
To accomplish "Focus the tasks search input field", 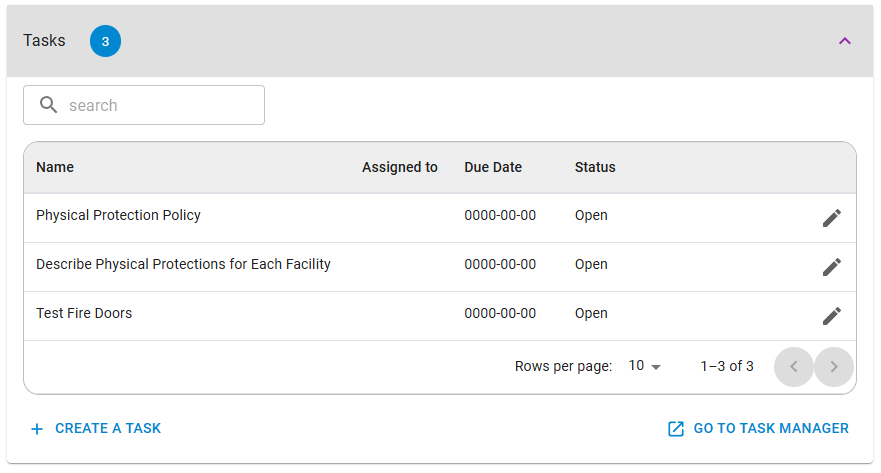I will point(144,105).
